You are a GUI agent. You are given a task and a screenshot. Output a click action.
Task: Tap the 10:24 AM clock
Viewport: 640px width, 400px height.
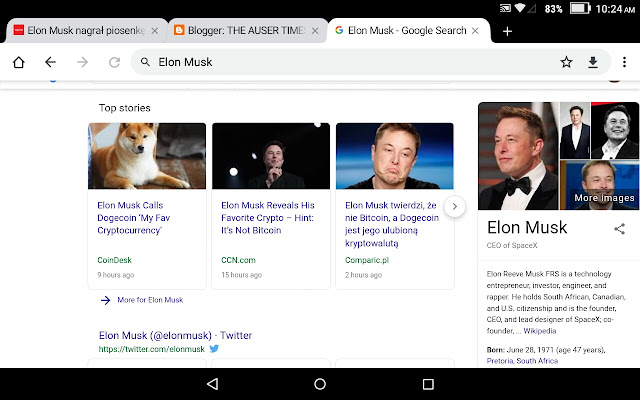pos(615,9)
